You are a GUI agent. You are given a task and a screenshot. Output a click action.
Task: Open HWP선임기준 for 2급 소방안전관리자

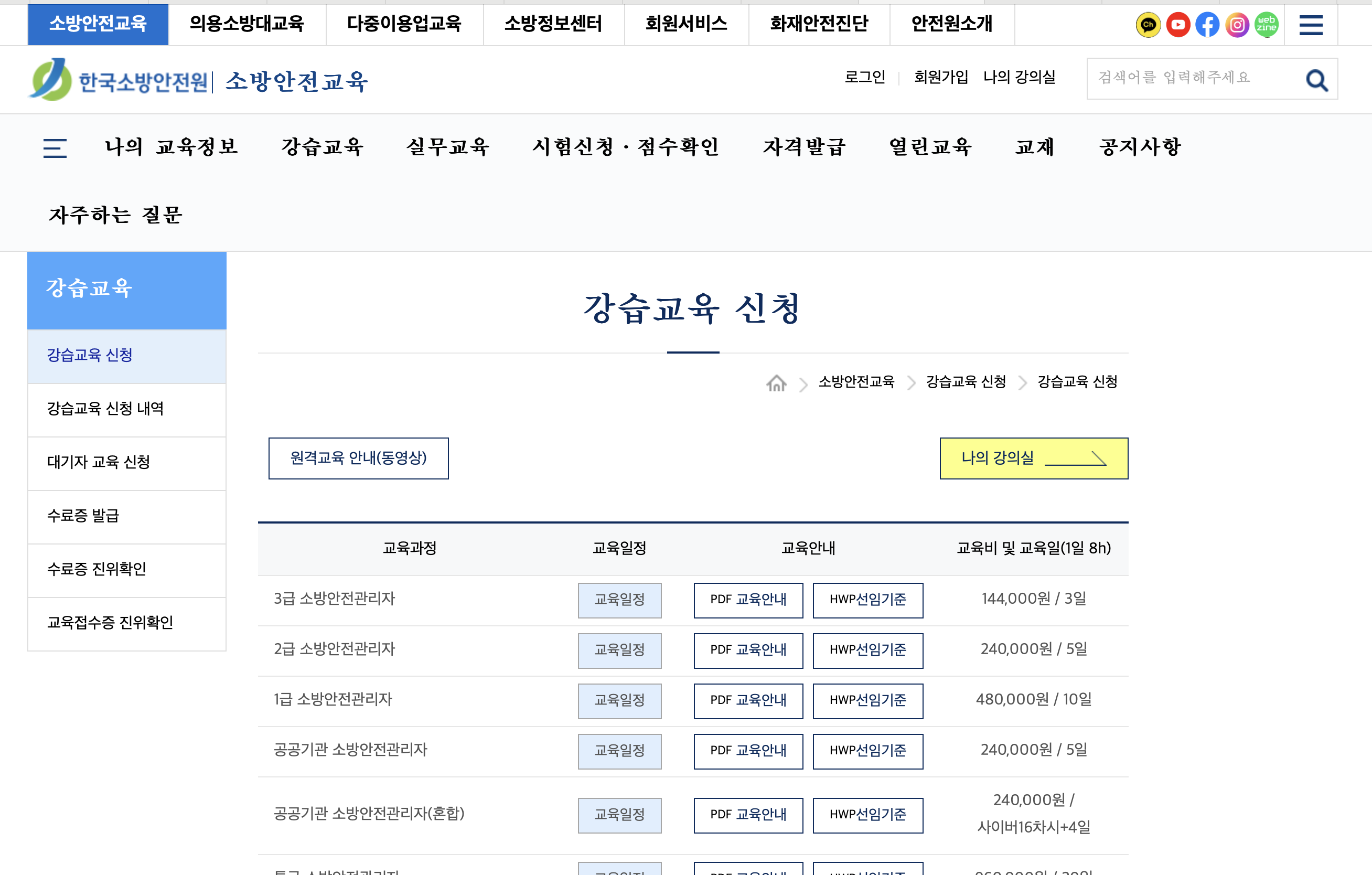point(868,650)
